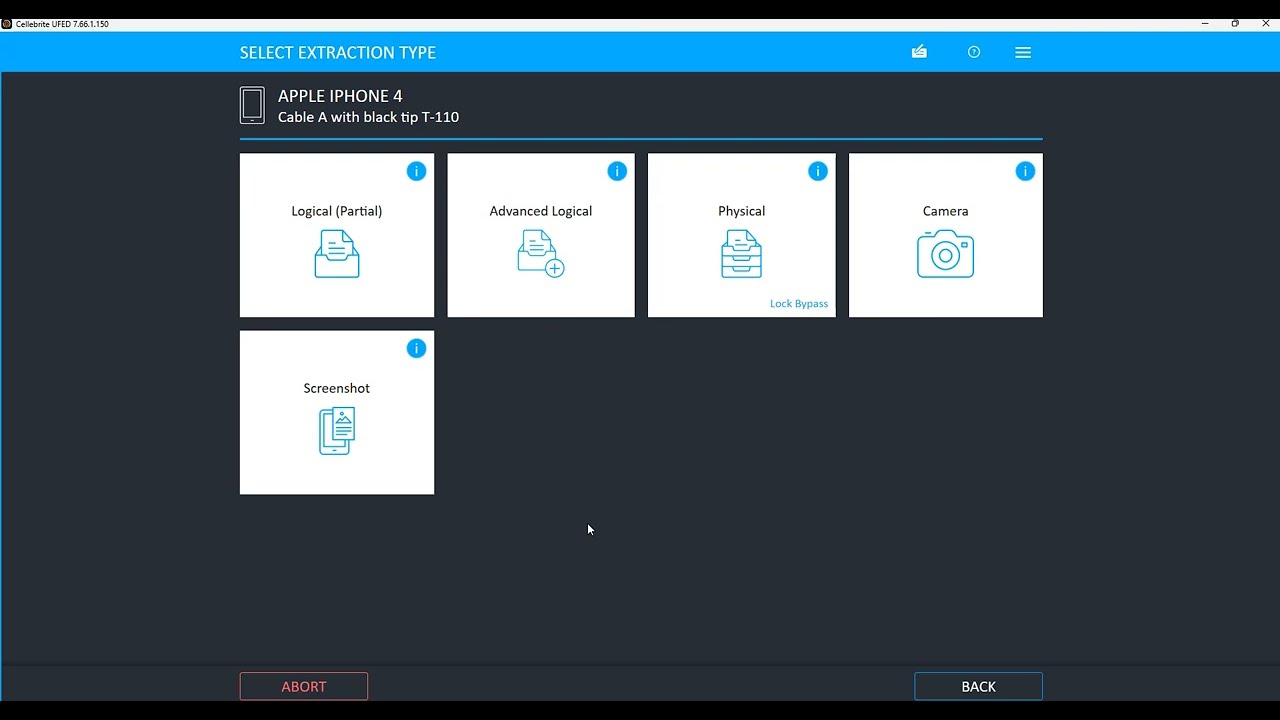Show info for Camera extraction
Image resolution: width=1280 pixels, height=720 pixels.
1025,171
